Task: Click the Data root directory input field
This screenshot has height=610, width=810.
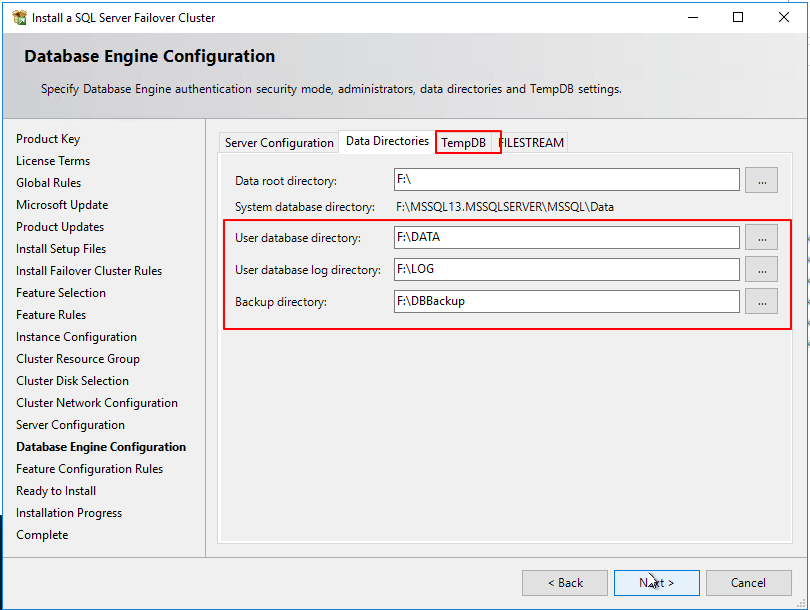Action: 567,180
